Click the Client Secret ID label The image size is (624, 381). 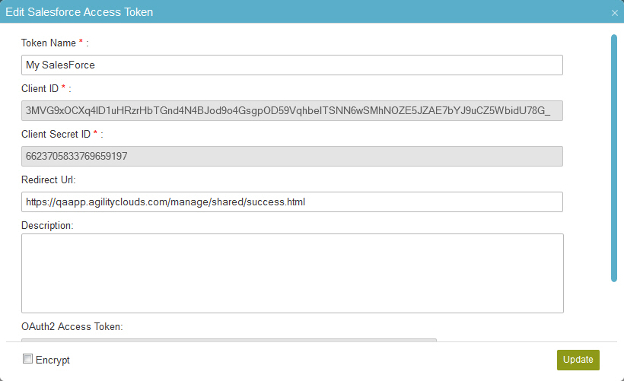tap(56, 134)
